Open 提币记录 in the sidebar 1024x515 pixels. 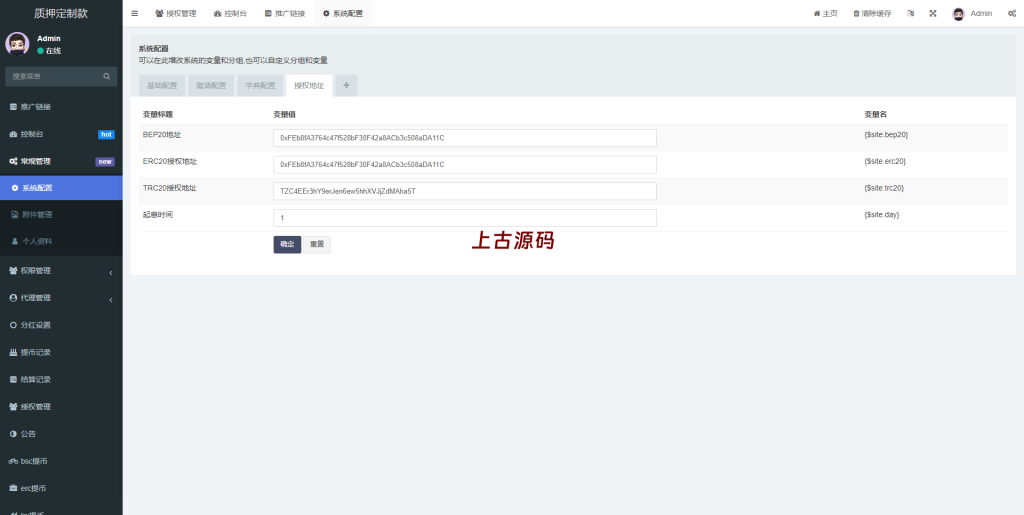pos(61,352)
